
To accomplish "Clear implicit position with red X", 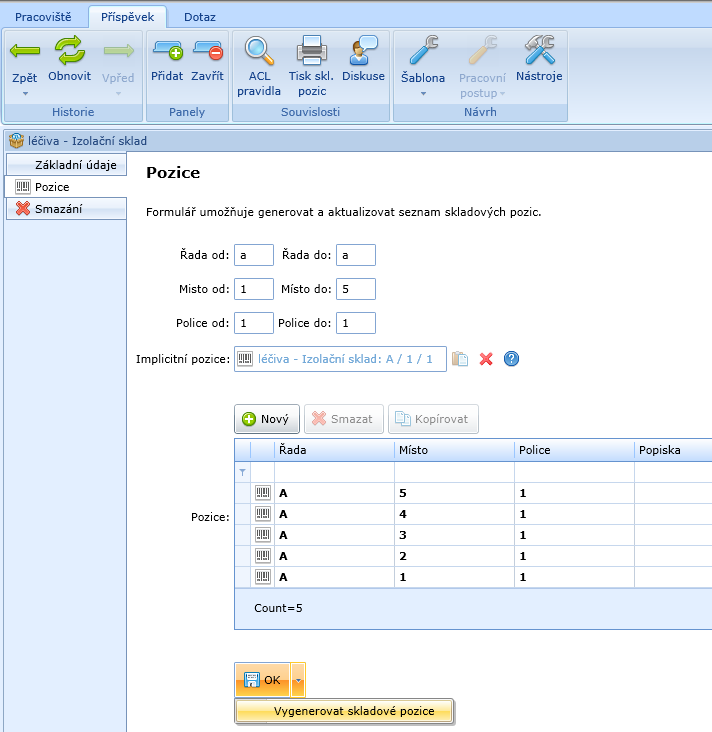I will pyautogui.click(x=486, y=359).
